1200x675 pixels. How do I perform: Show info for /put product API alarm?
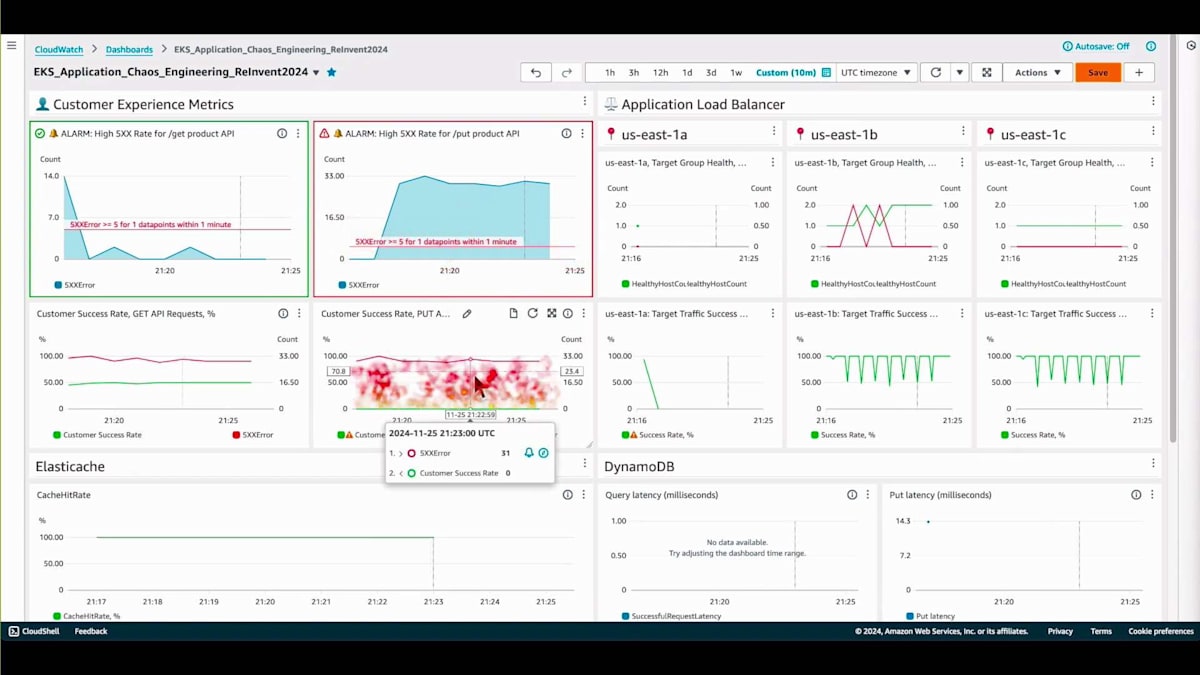click(567, 133)
